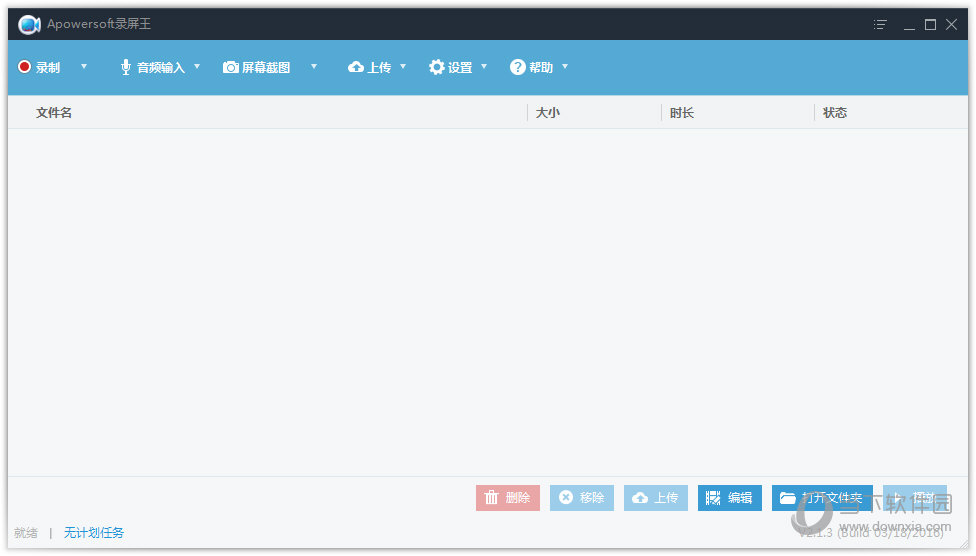976x556 pixels.
Task: Click the audio input microphone icon
Action: pyautogui.click(x=126, y=67)
